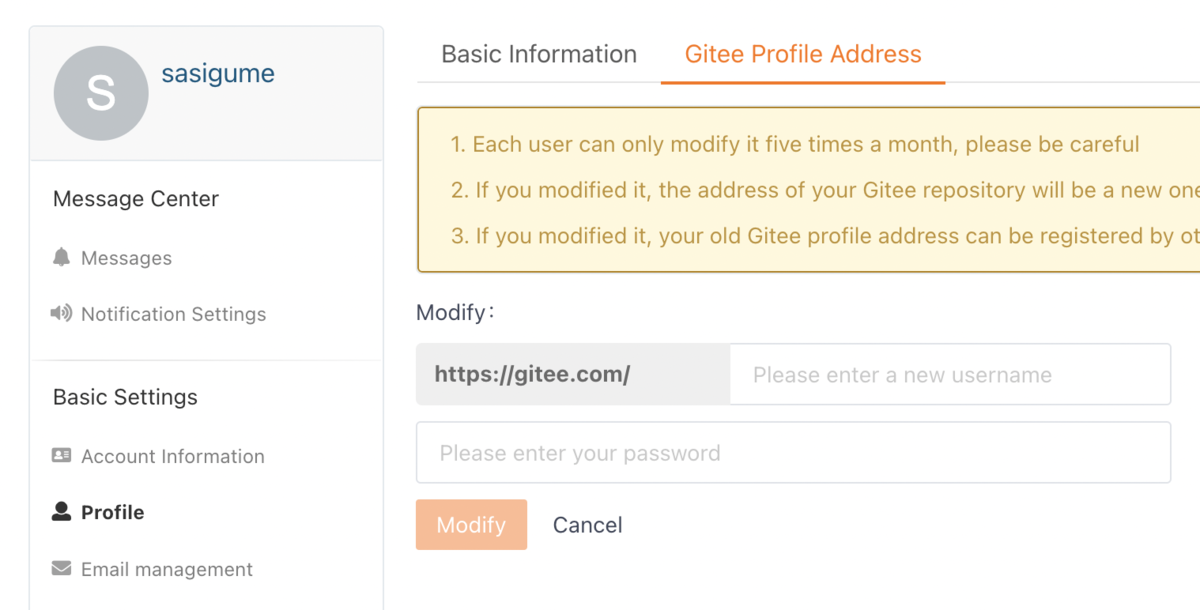Focus the password input field
Screen dimensions: 1200x610
793,453
